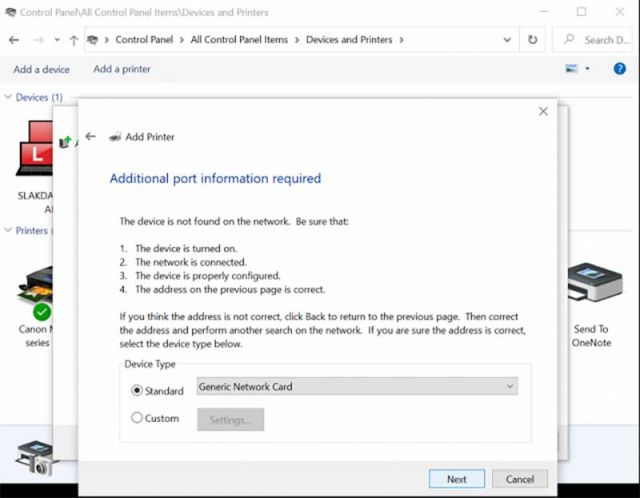Navigate forward in Control Panel window
This screenshot has height=498, width=640.
click(x=38, y=40)
